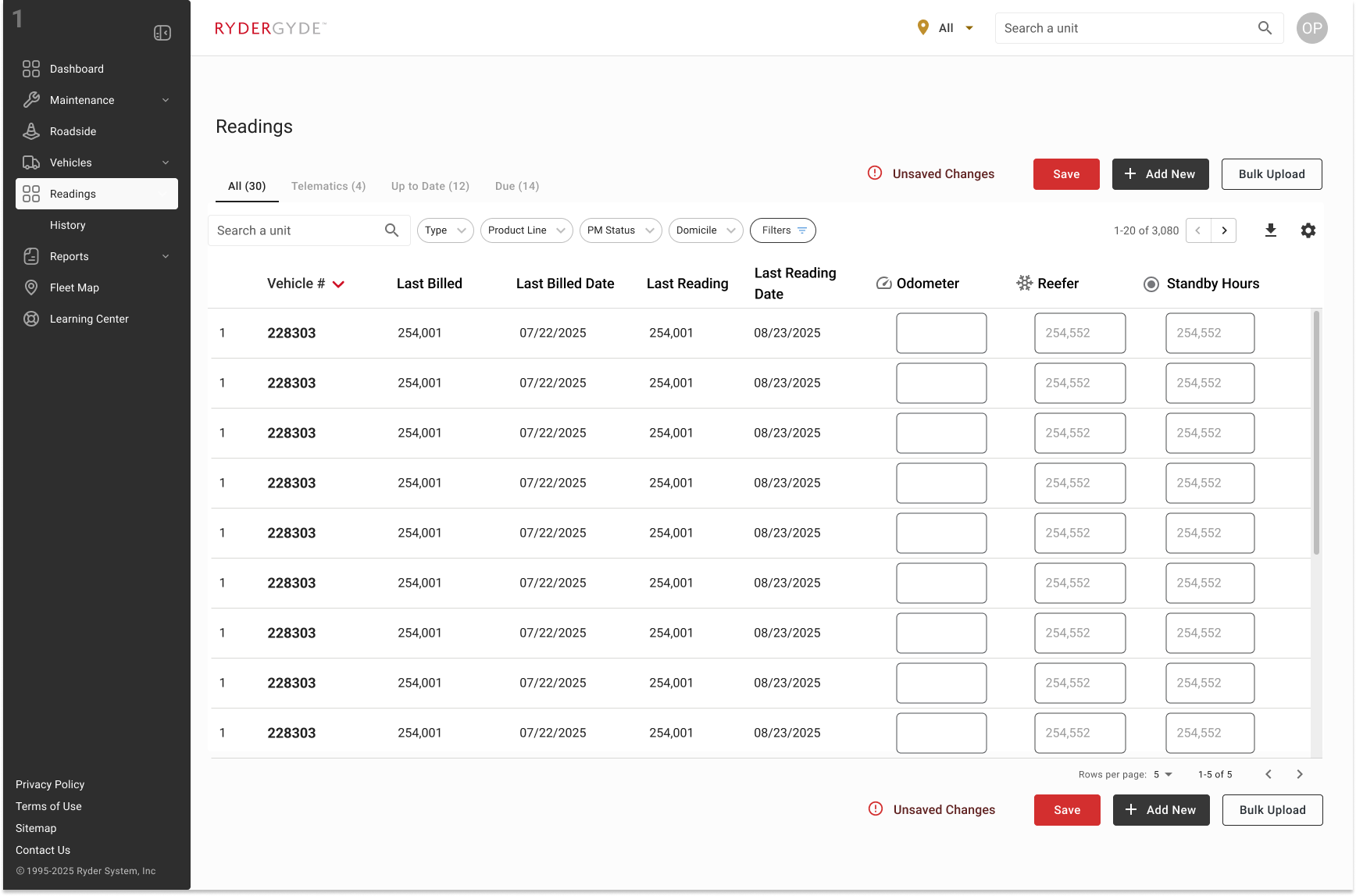Sort by Vehicle # column arrow

point(338,284)
